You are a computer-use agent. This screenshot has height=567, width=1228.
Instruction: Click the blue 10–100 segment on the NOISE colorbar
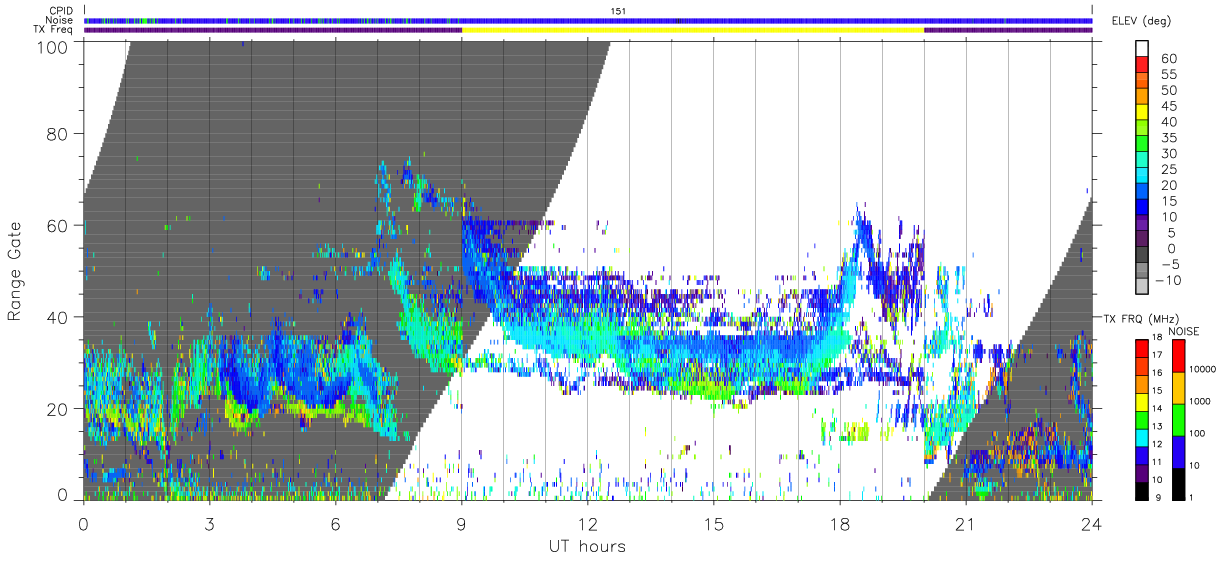click(1178, 450)
